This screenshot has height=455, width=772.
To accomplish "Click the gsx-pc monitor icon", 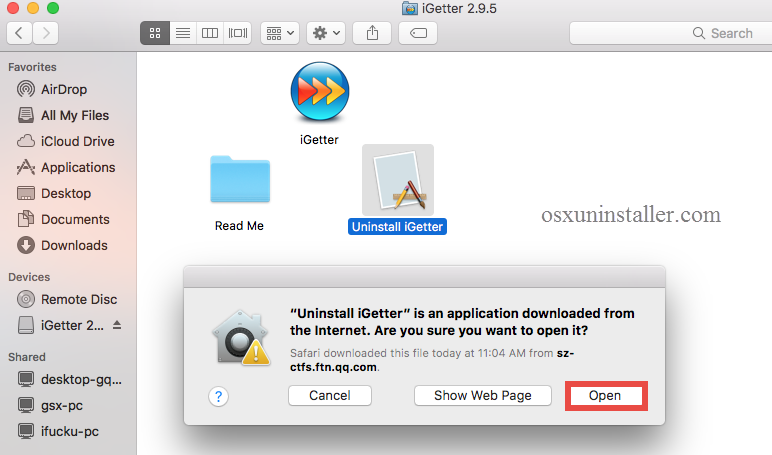I will [26, 405].
